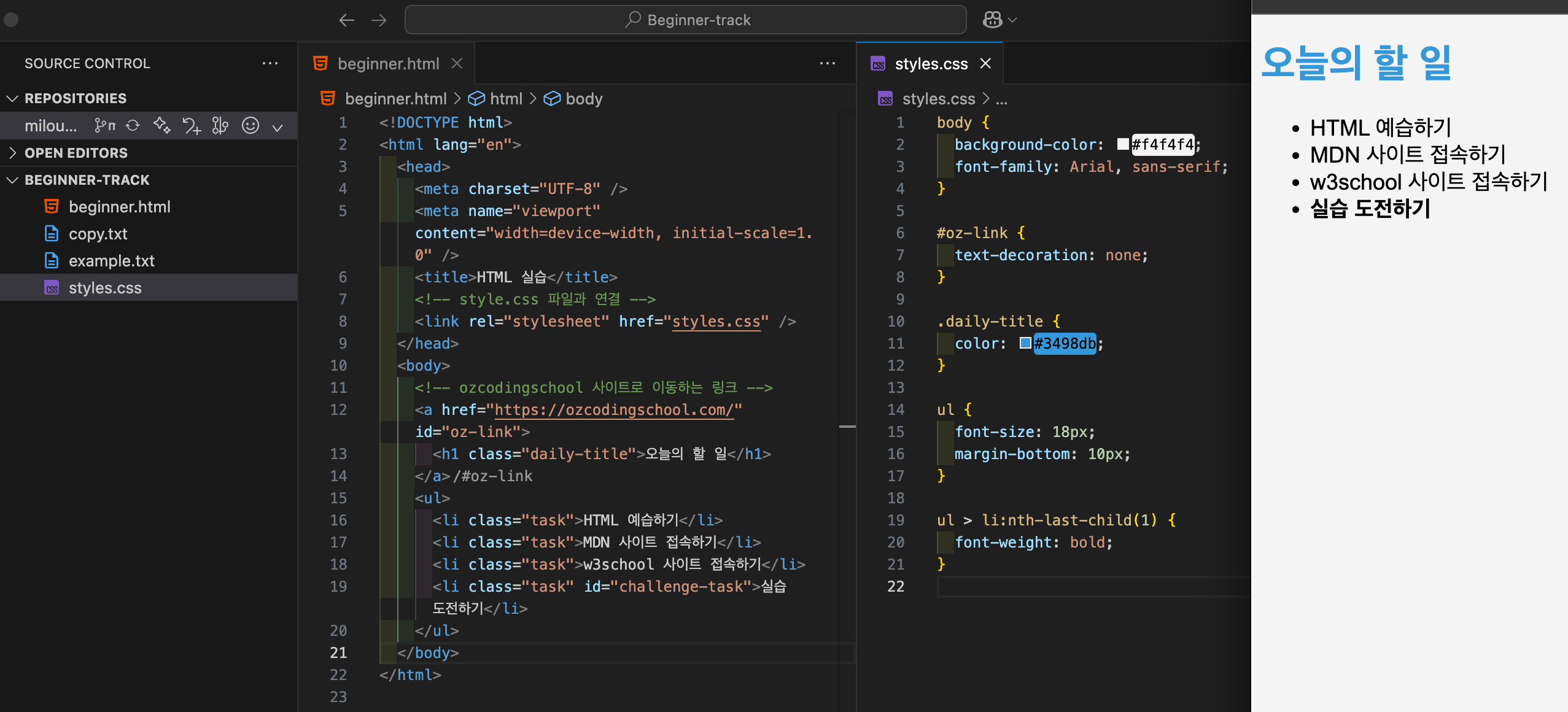Click the smiley face icon

coord(250,126)
